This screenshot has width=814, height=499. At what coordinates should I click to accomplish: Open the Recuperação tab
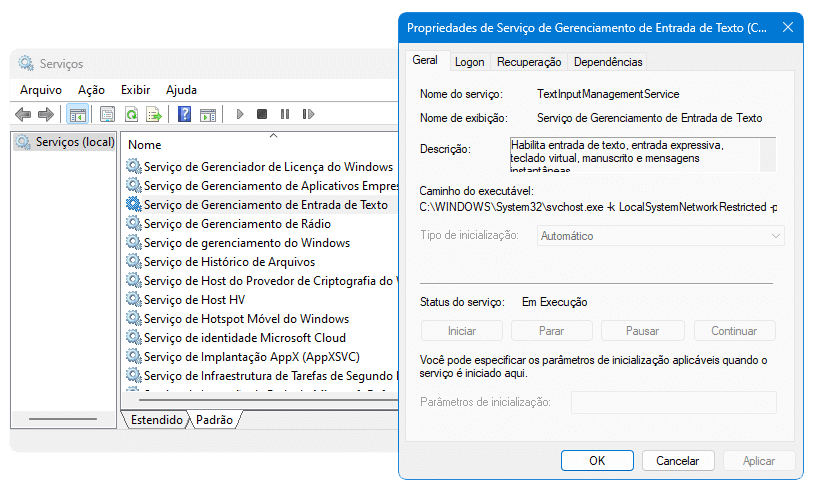click(x=529, y=62)
